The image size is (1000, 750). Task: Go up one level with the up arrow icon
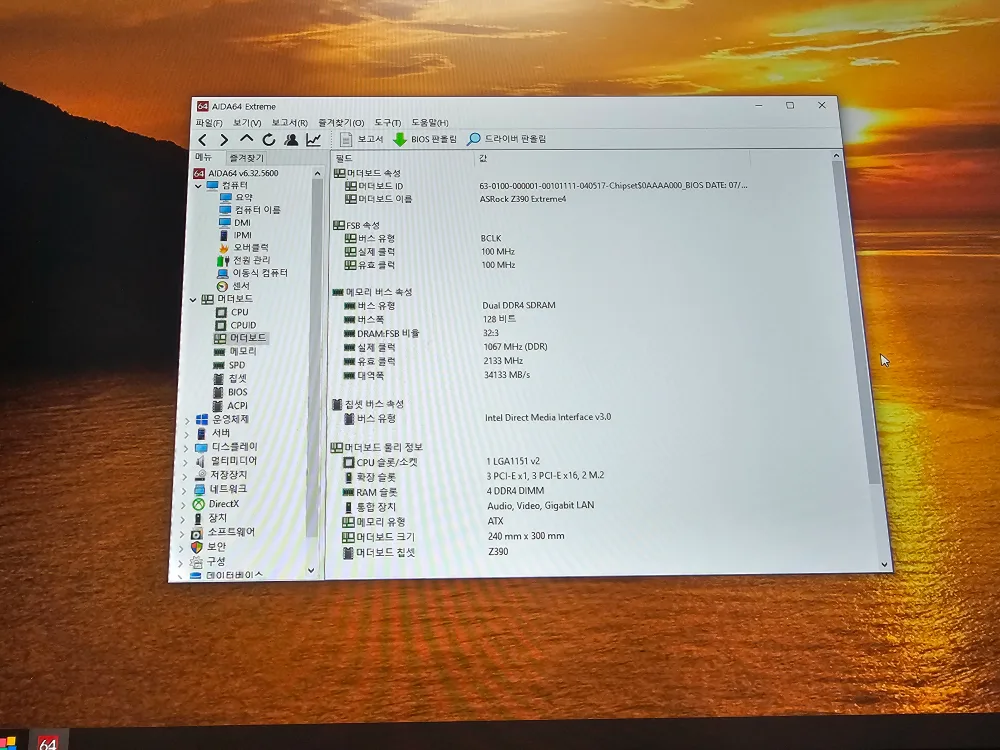[x=246, y=139]
